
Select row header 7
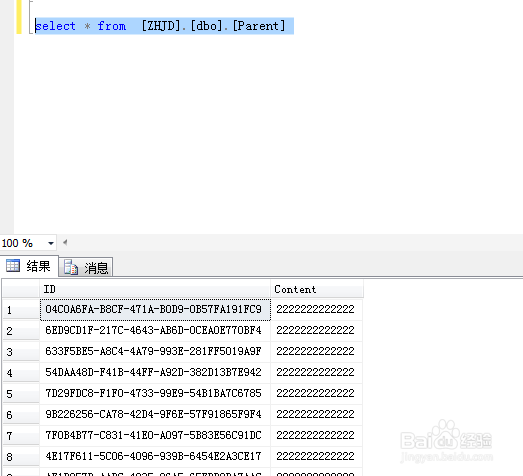tap(21, 436)
